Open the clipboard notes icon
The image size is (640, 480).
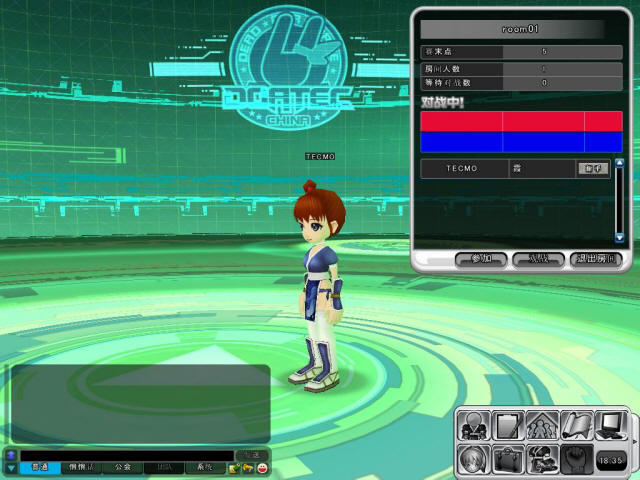tap(508, 426)
